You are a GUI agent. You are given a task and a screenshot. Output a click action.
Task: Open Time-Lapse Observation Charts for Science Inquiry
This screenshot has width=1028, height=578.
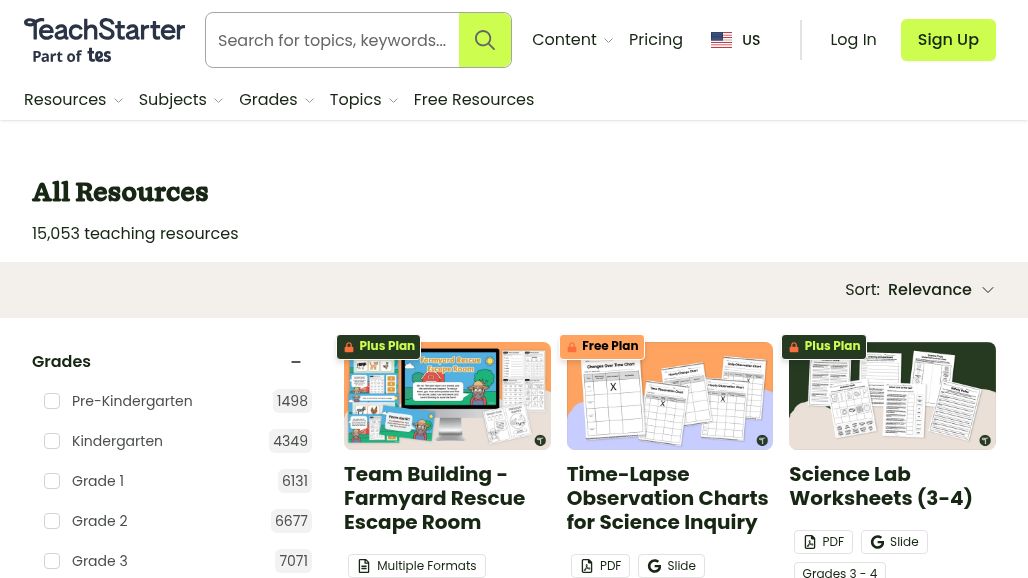[667, 498]
